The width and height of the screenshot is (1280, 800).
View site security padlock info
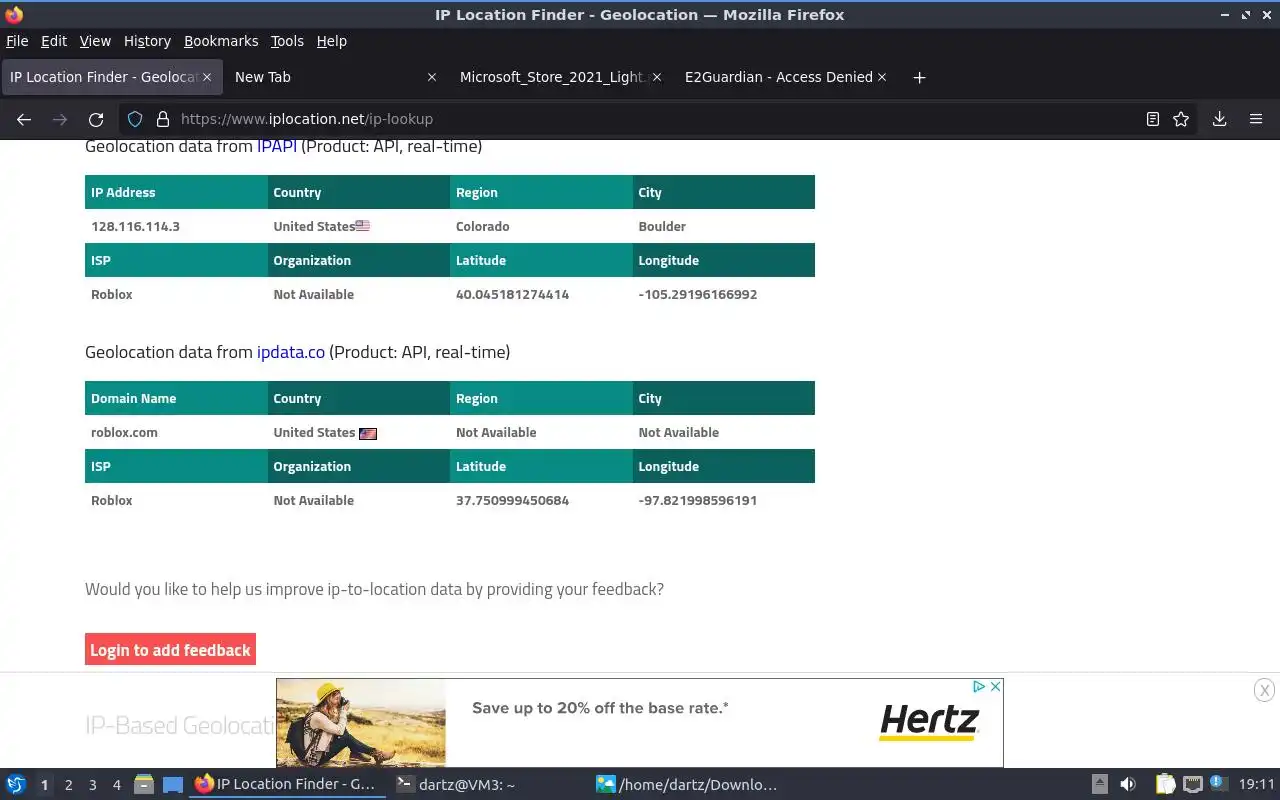163,119
